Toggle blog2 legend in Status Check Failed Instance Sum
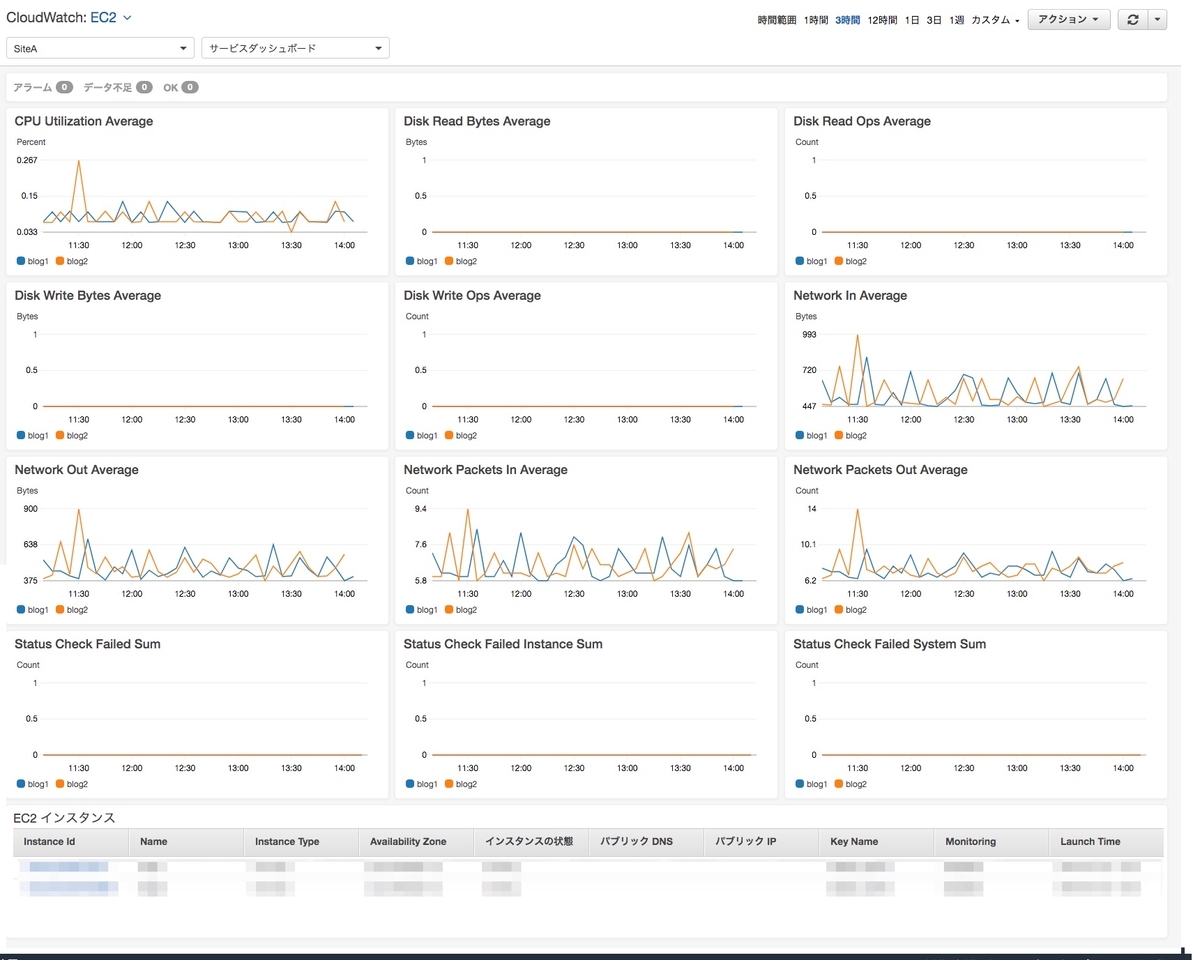The width and height of the screenshot is (1200, 960). click(461, 784)
